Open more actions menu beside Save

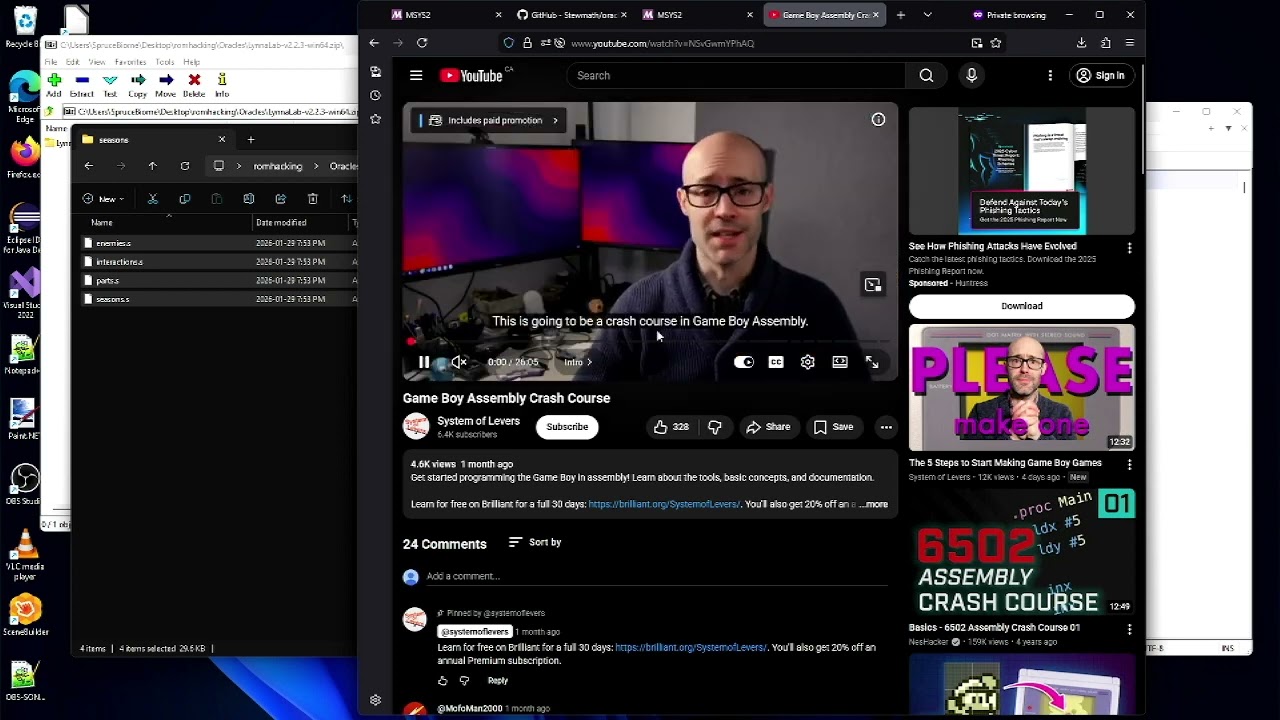pos(886,427)
